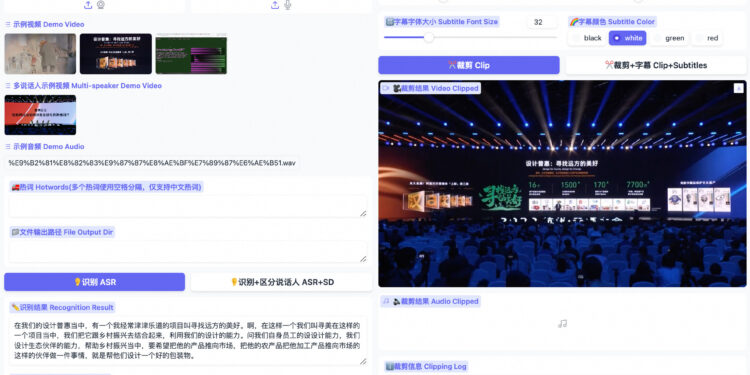Click the 识别 ASR button
750x375 pixels.
95,282
